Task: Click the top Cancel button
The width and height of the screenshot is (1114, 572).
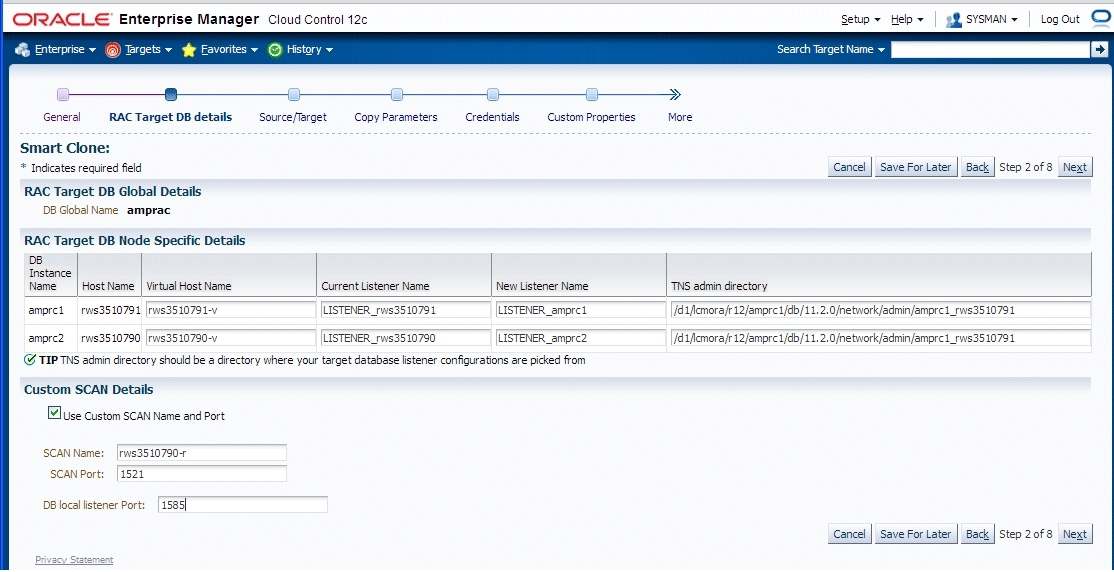Action: (850, 167)
